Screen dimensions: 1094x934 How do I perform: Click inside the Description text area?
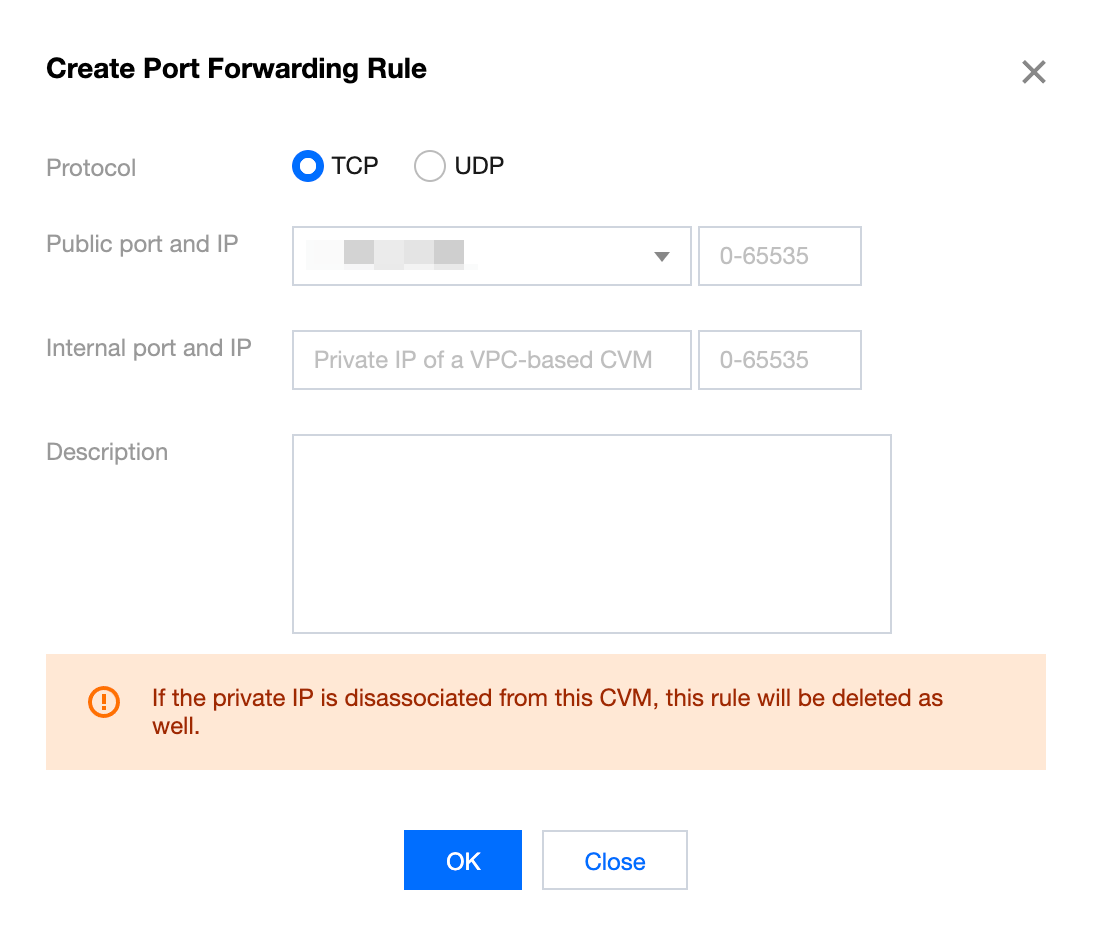tap(591, 533)
